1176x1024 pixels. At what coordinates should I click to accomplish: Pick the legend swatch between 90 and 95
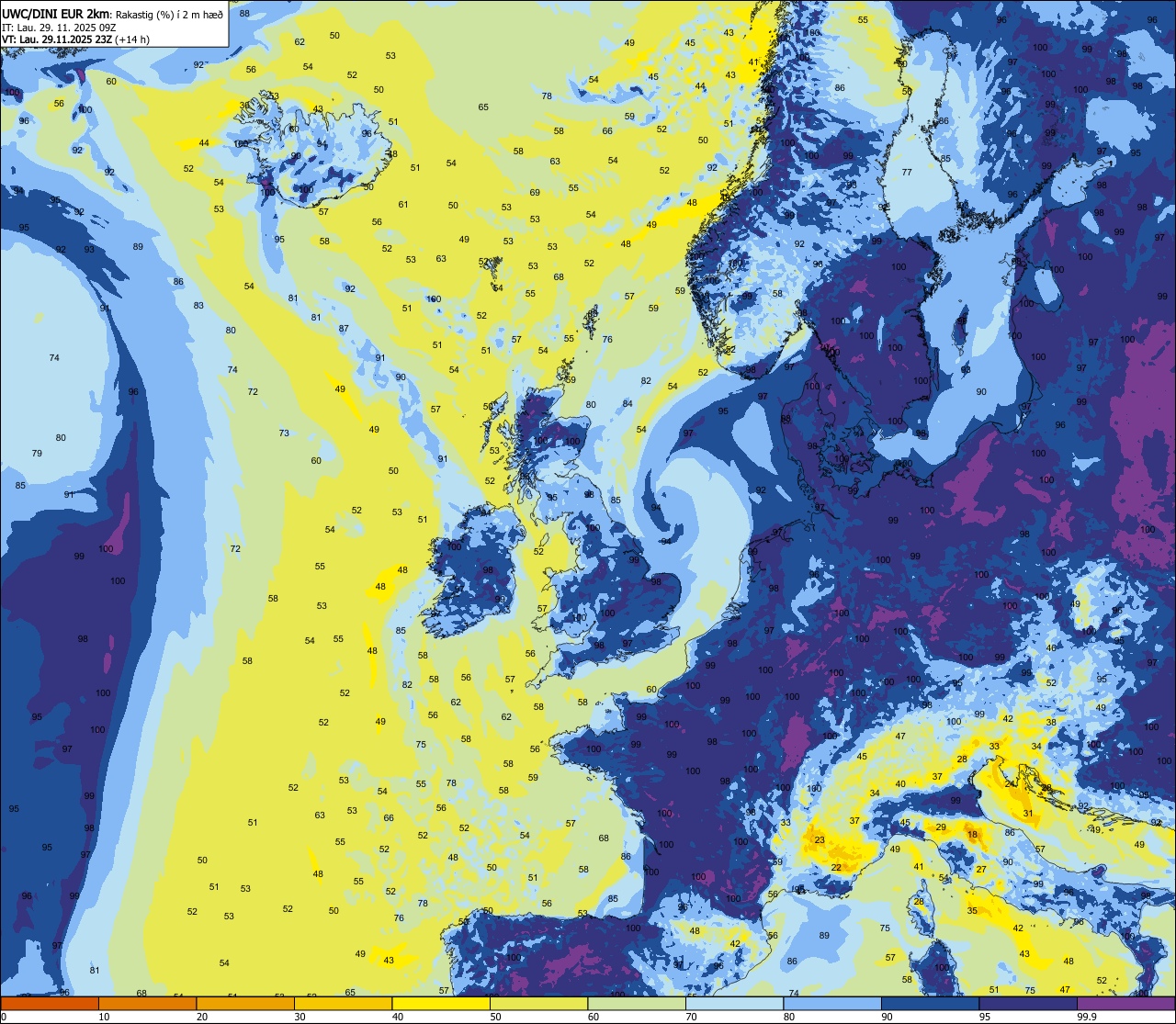point(930,1003)
